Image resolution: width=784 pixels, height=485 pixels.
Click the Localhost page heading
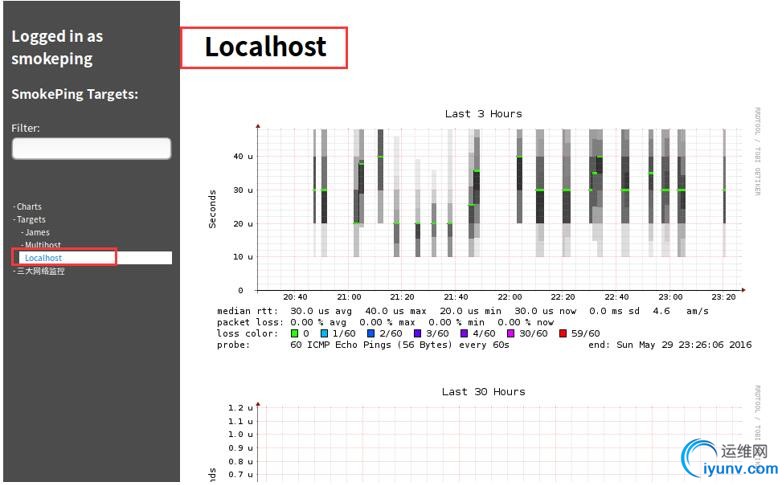266,47
